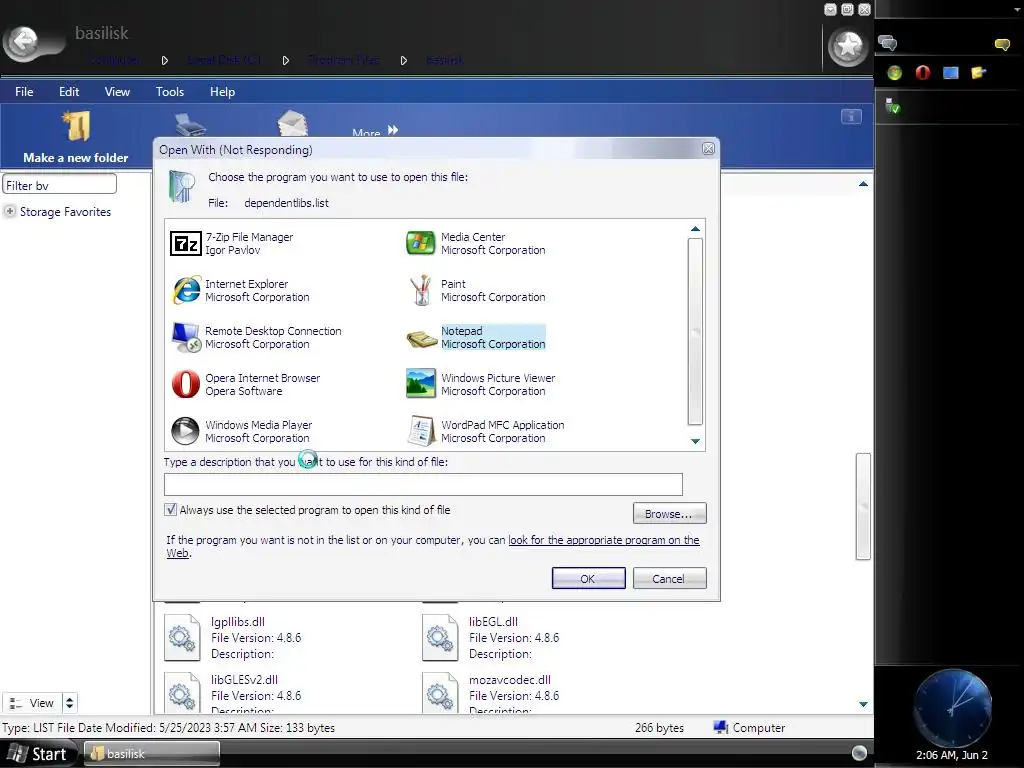Click the libEGL.dll file icon
1024x768 pixels.
point(440,637)
